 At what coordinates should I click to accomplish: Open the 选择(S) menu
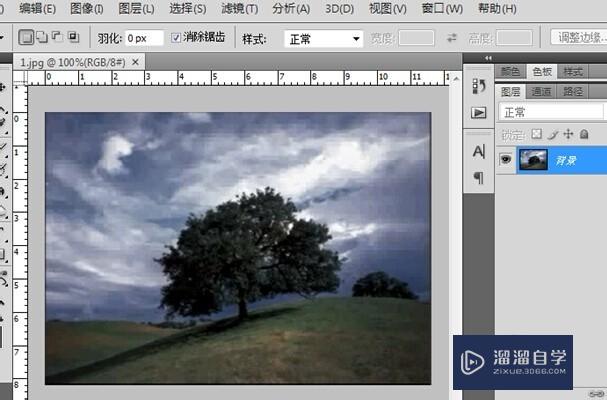click(188, 9)
